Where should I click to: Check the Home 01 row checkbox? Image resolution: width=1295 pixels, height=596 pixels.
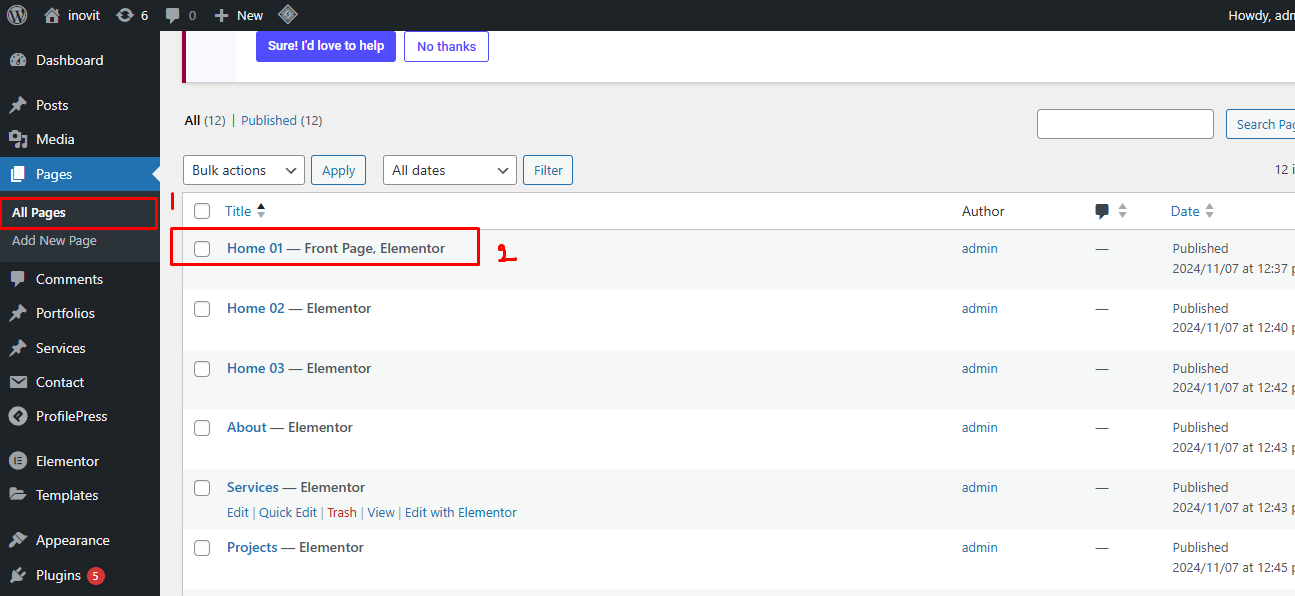pos(202,249)
